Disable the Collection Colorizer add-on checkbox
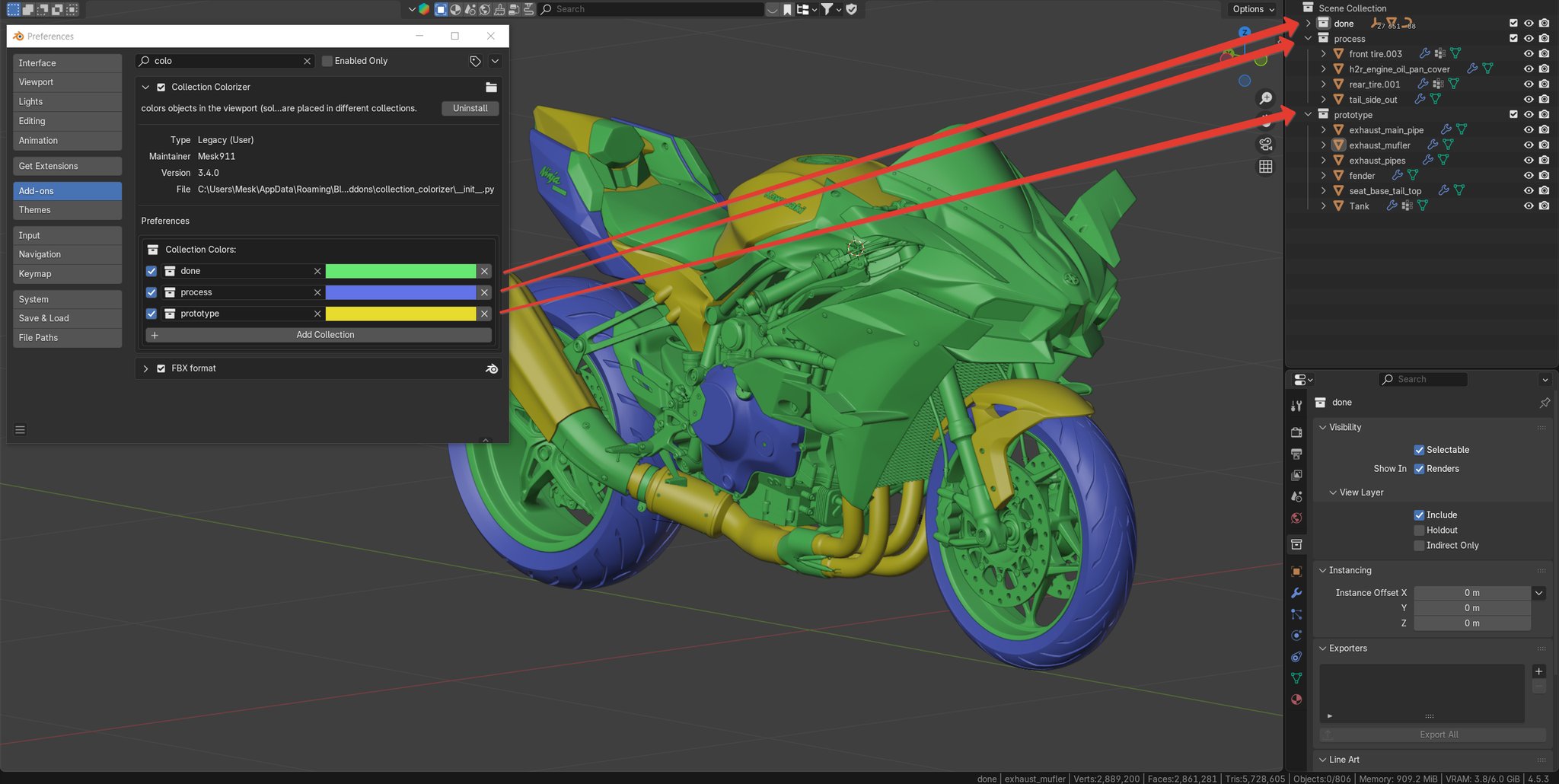Image resolution: width=1559 pixels, height=784 pixels. click(161, 88)
